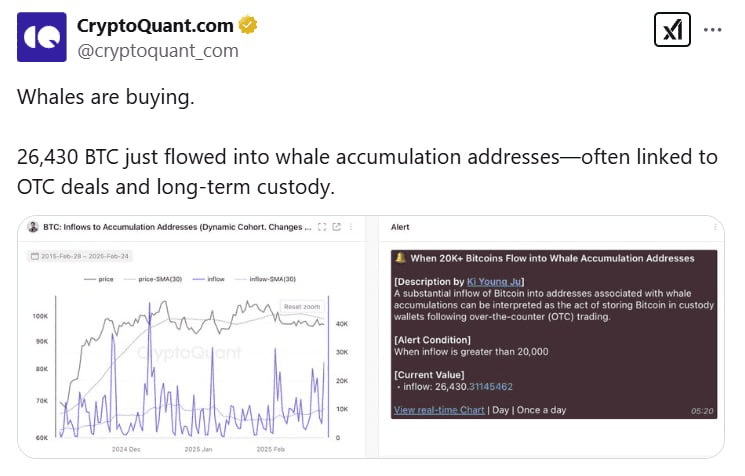
Task: Open the CryptoQuant profile avatar
Action: (42, 37)
